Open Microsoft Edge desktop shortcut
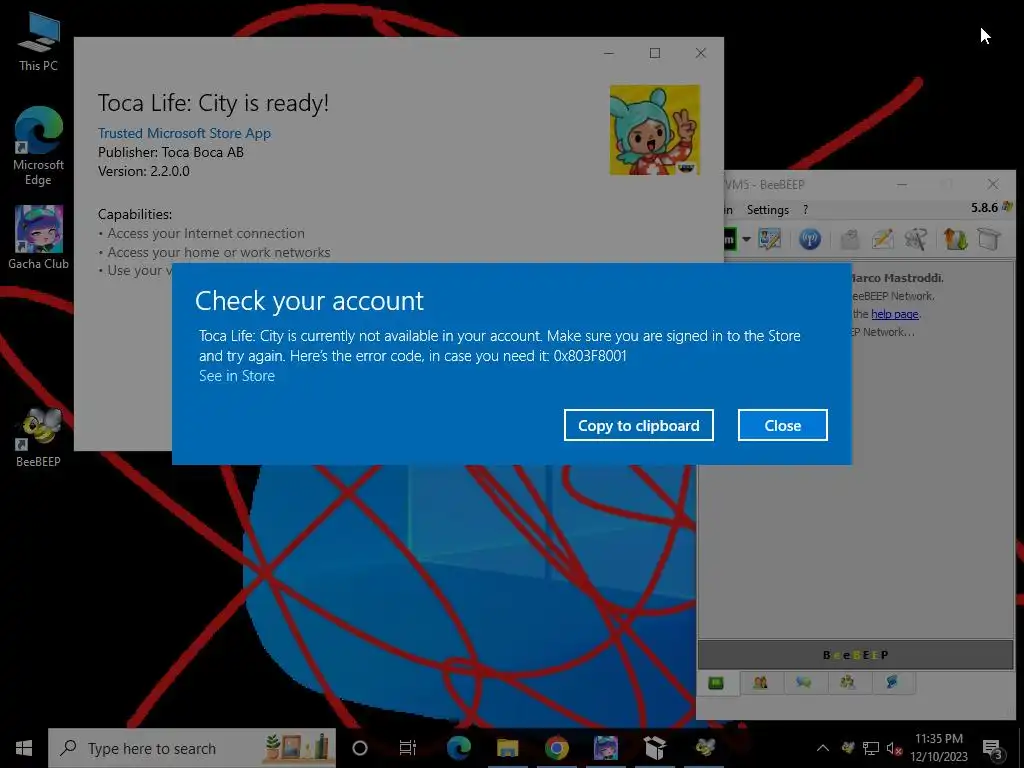Viewport: 1024px width, 768px height. [x=38, y=146]
